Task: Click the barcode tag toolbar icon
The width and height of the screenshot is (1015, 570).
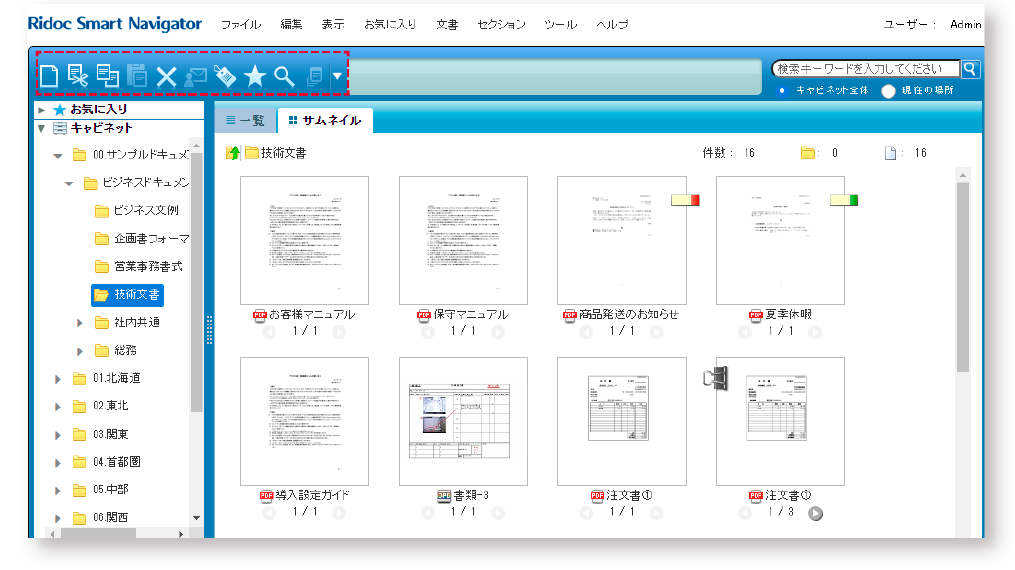Action: (225, 76)
